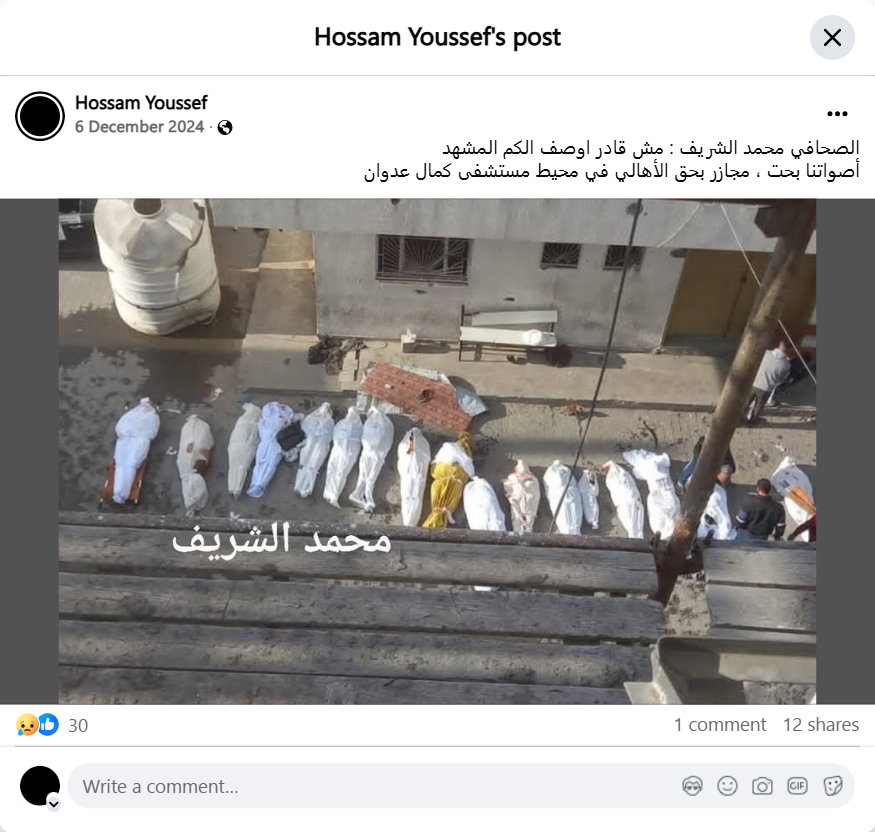The width and height of the screenshot is (875, 832).
Task: Insert an avatar sticker in comment
Action: coord(693,786)
